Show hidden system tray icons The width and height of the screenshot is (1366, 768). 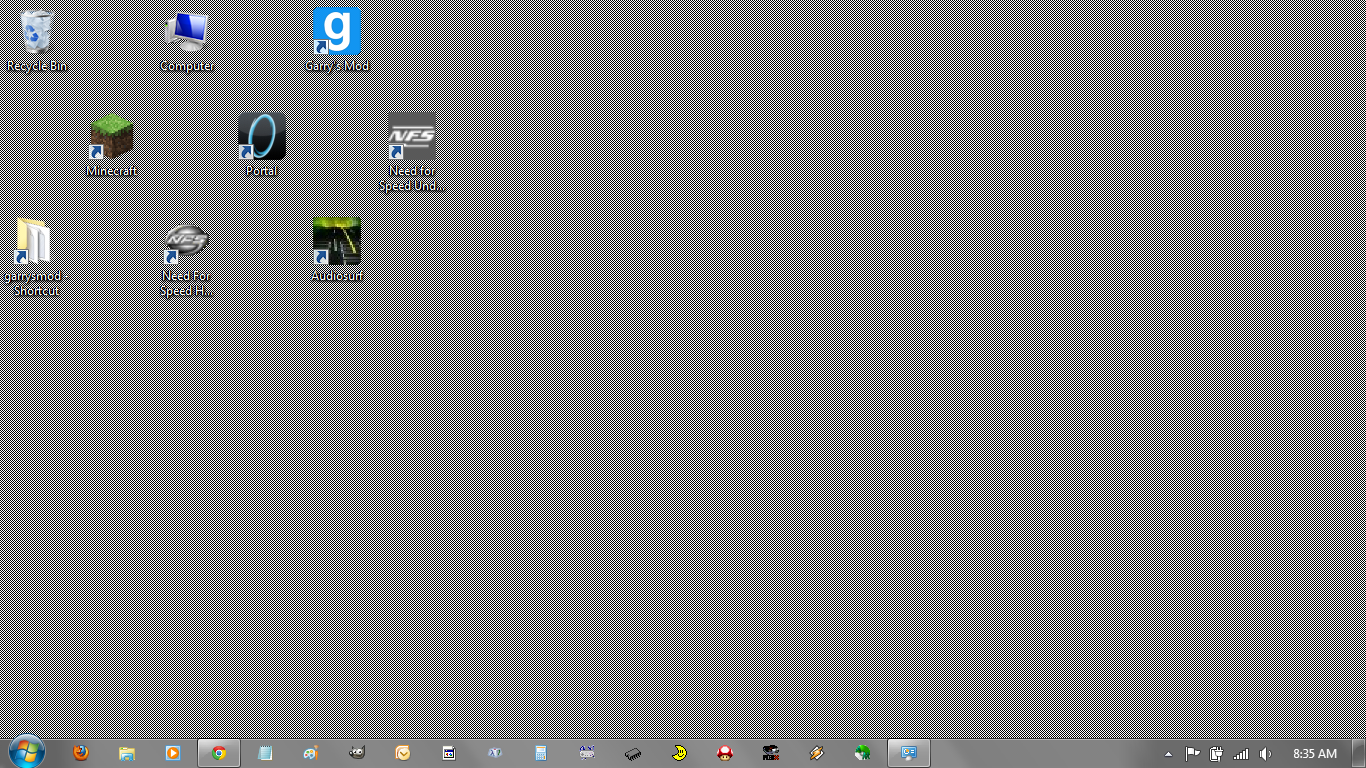(x=1168, y=754)
